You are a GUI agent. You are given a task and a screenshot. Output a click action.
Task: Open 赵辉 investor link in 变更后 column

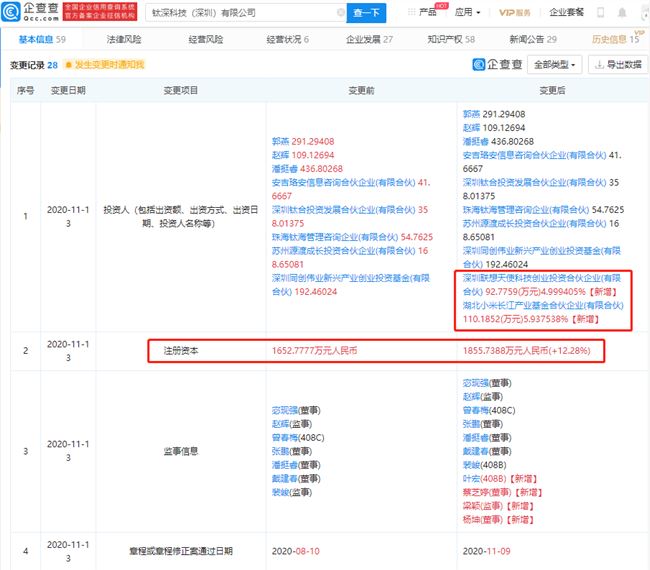(471, 128)
